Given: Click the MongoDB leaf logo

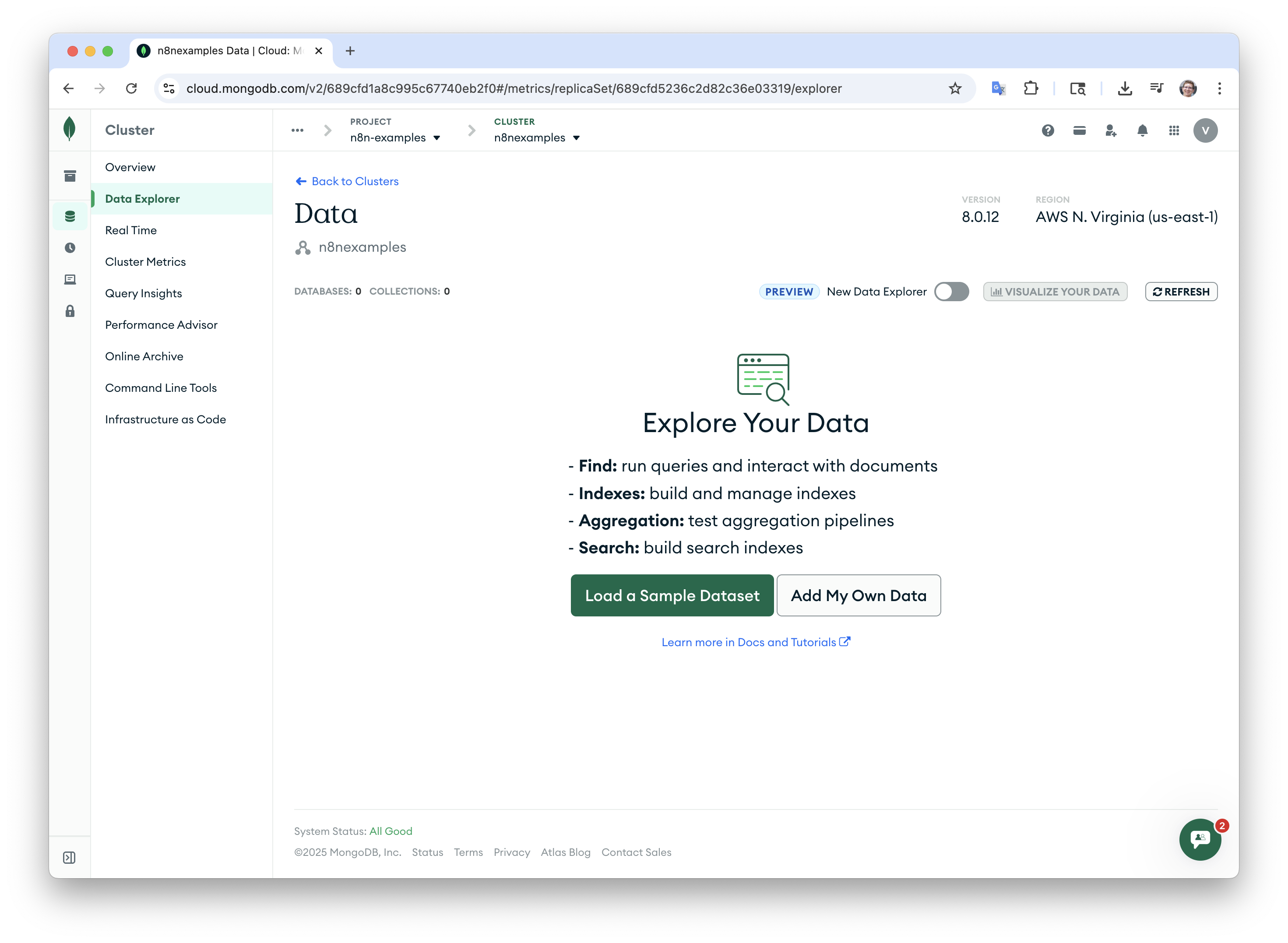Looking at the screenshot, I should point(70,129).
